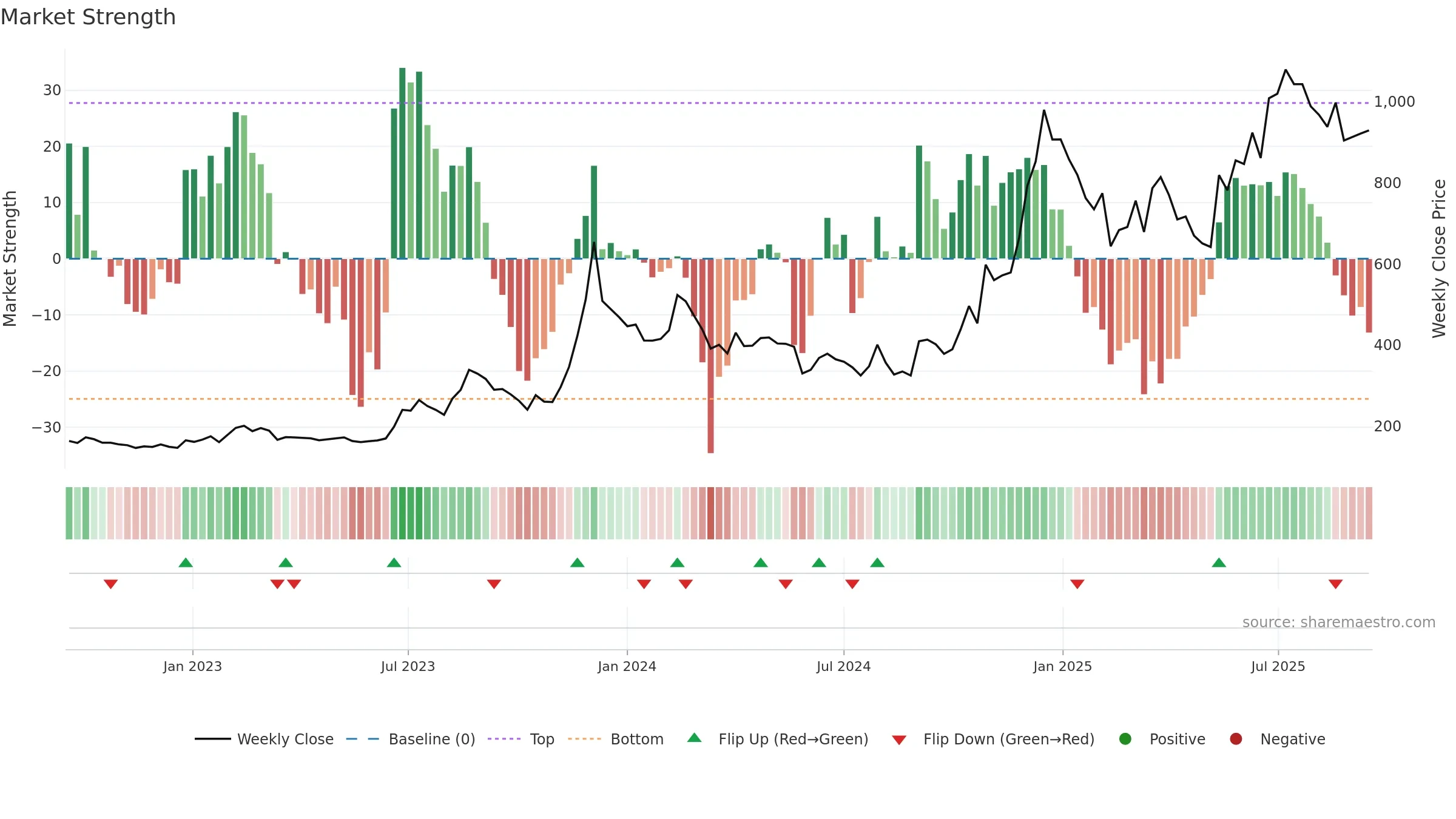Click the red Negative circle in legend
Screen dimensions: 1456x819
tap(1236, 739)
